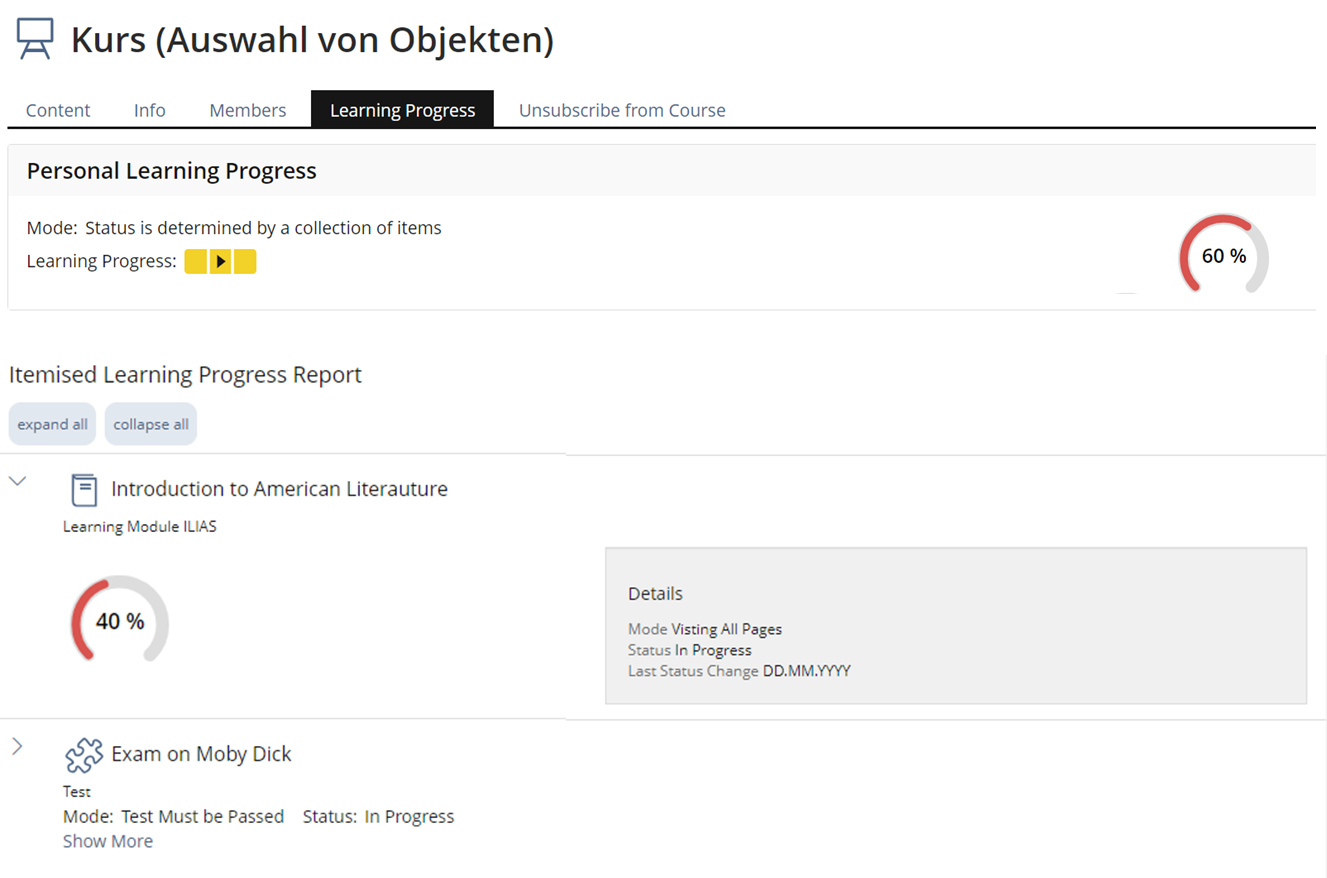This screenshot has width=1327, height=878.
Task: Select the Learning Progress tab
Action: [402, 110]
